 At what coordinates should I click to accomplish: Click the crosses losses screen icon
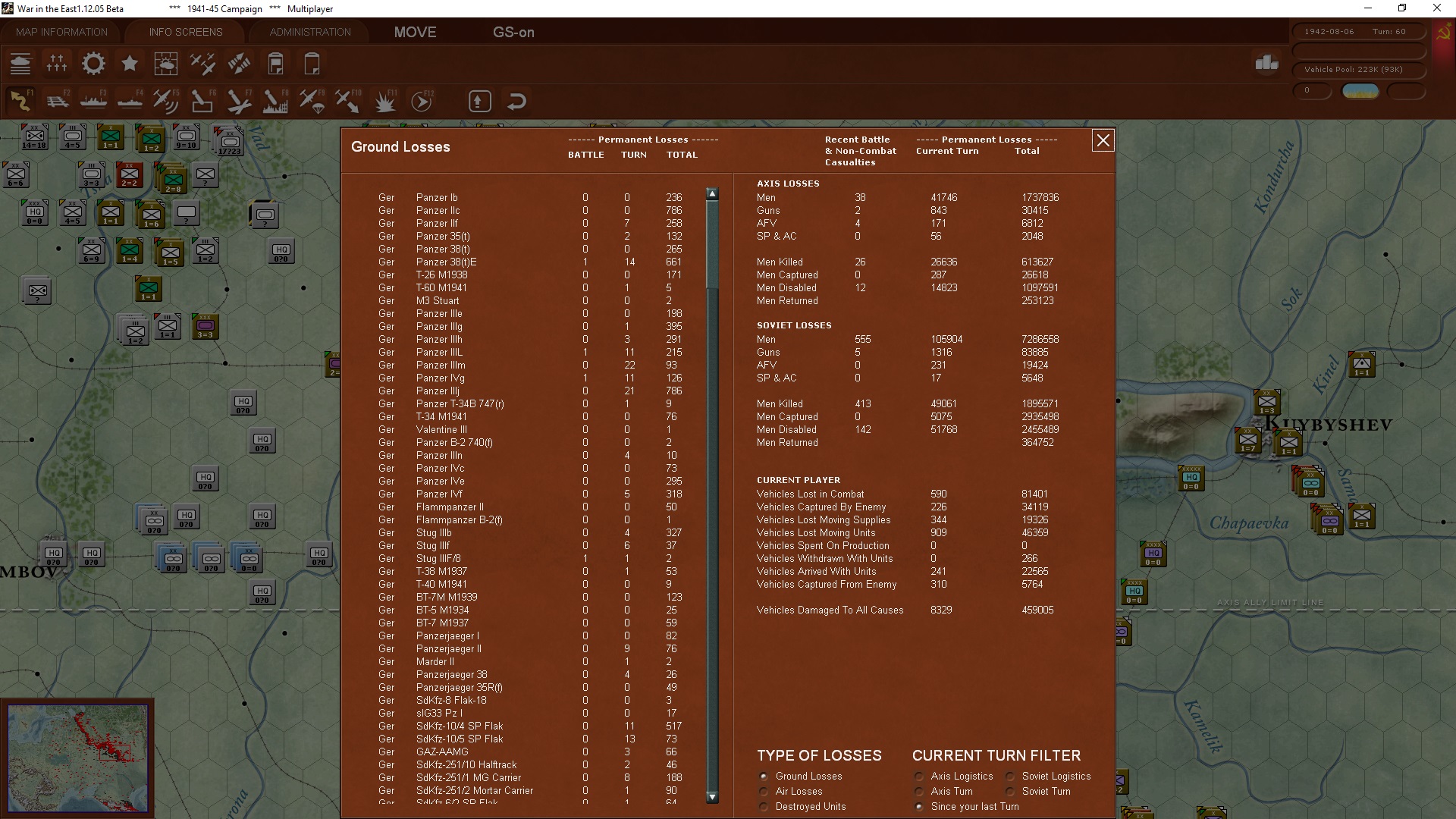pos(57,64)
